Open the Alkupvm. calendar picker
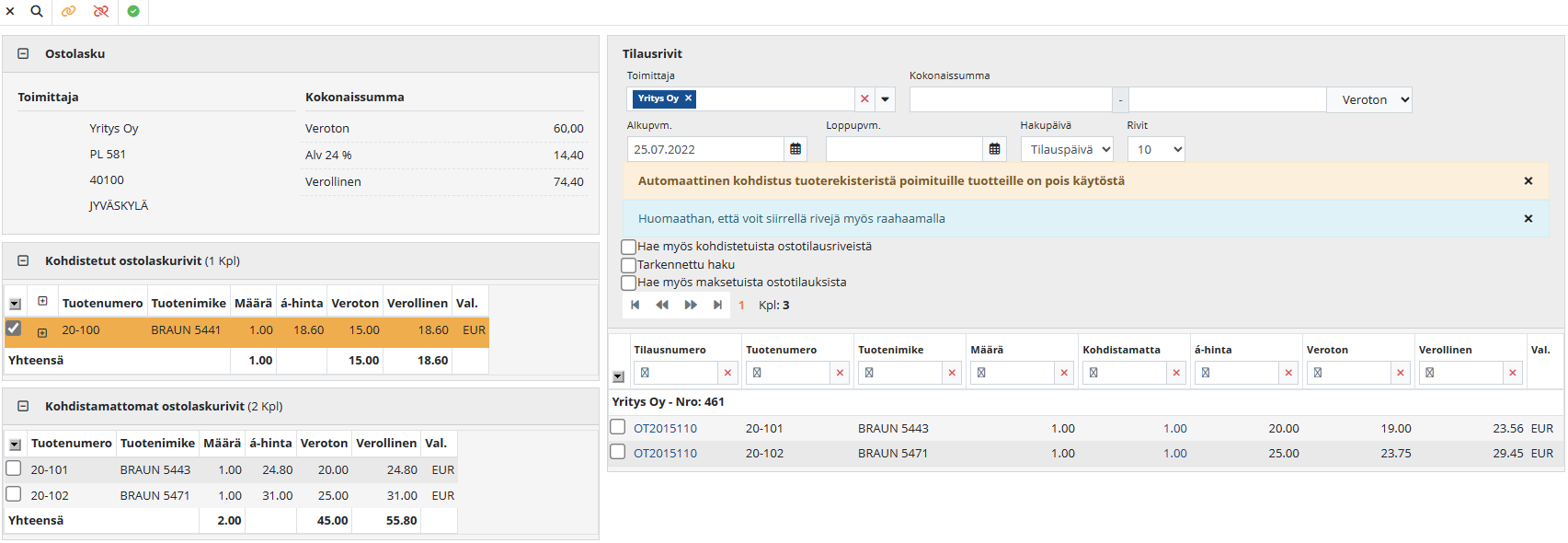Image resolution: width=1568 pixels, height=543 pixels. [x=795, y=149]
